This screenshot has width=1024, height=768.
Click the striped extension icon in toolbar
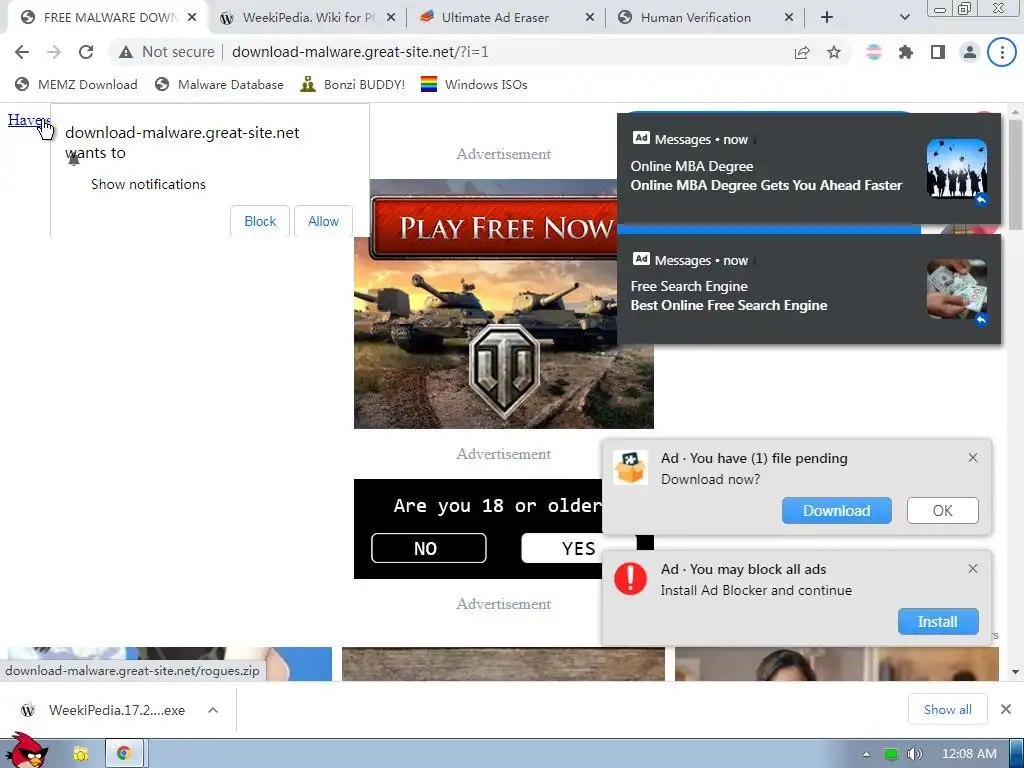tap(874, 52)
